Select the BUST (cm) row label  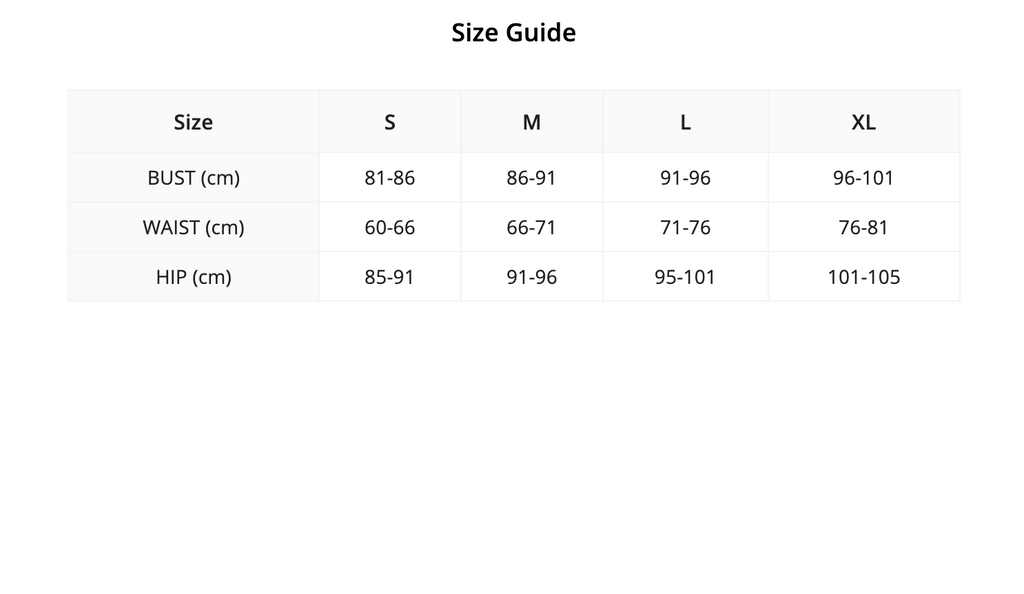(193, 178)
